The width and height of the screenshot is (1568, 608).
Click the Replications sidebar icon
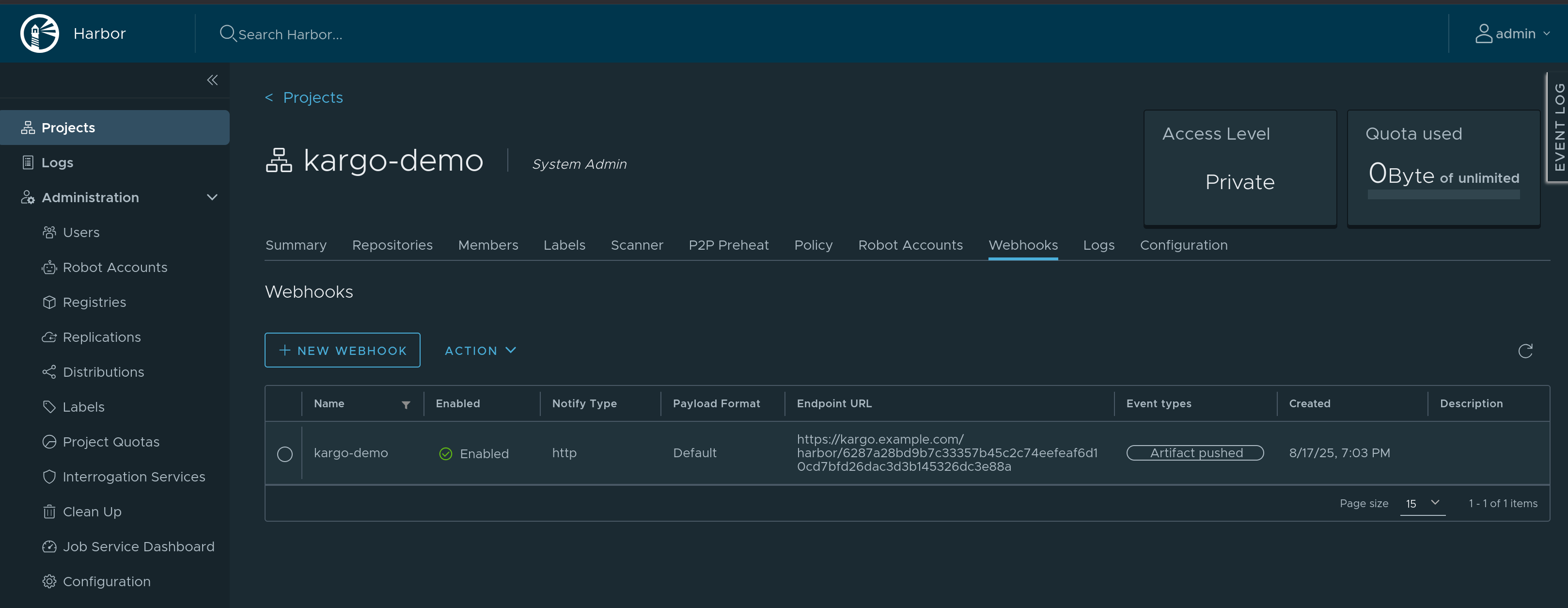pos(49,336)
